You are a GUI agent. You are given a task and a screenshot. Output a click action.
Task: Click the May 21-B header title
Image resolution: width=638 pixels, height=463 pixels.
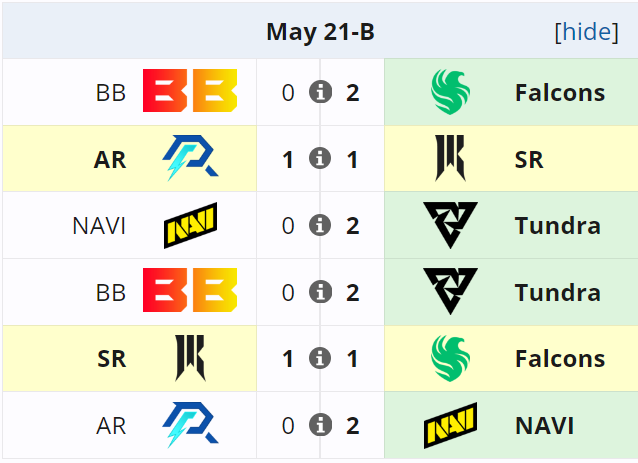tap(320, 32)
